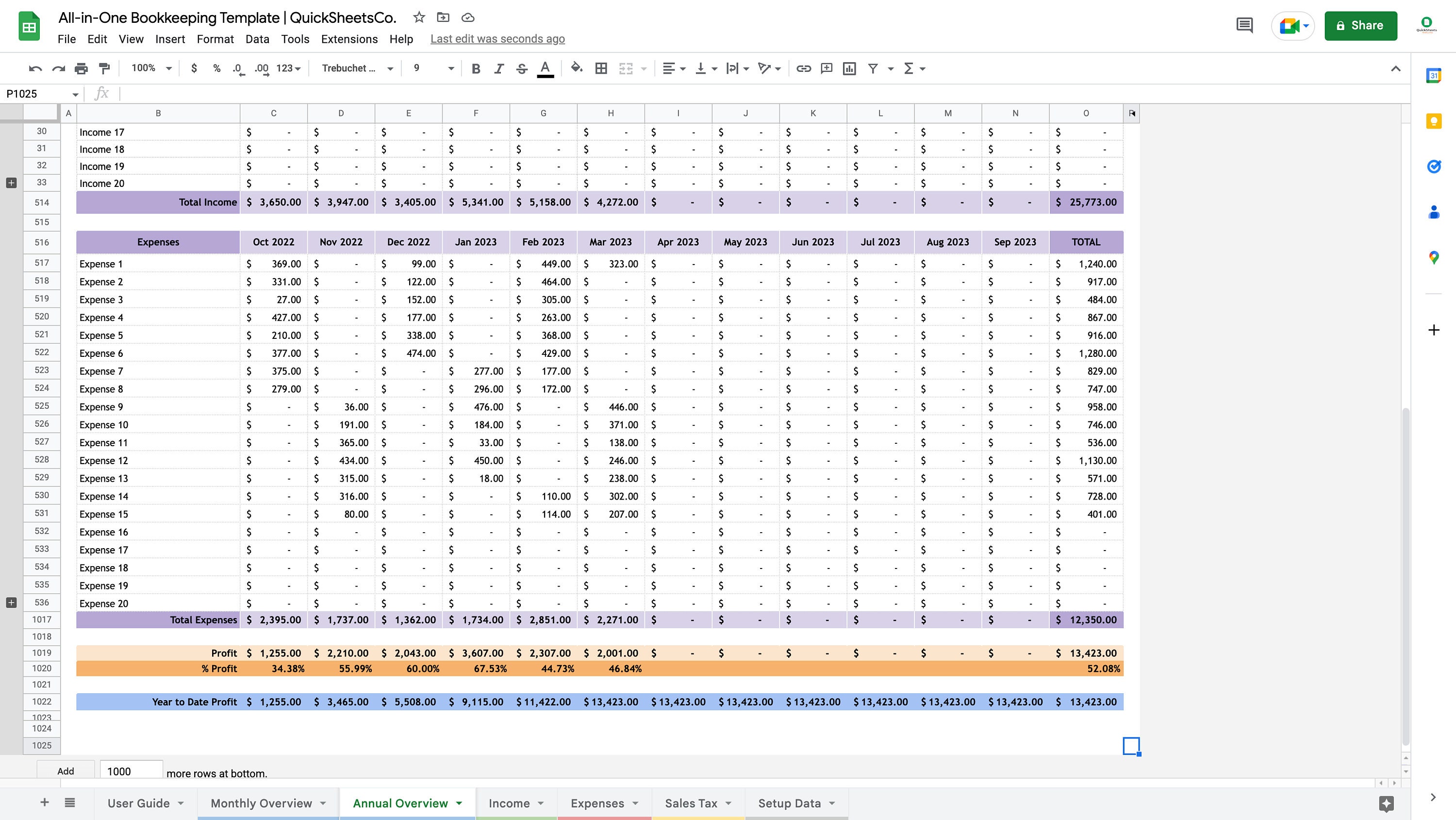Insert a chart
This screenshot has width=1456, height=820.
point(849,68)
